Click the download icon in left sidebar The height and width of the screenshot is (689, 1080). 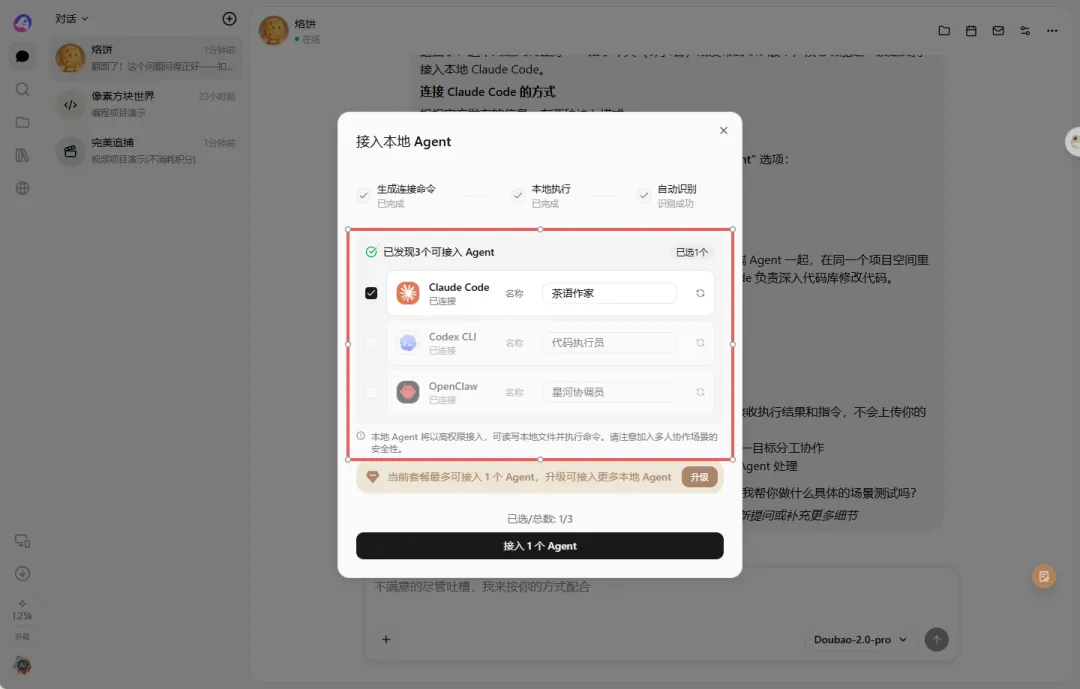22,573
